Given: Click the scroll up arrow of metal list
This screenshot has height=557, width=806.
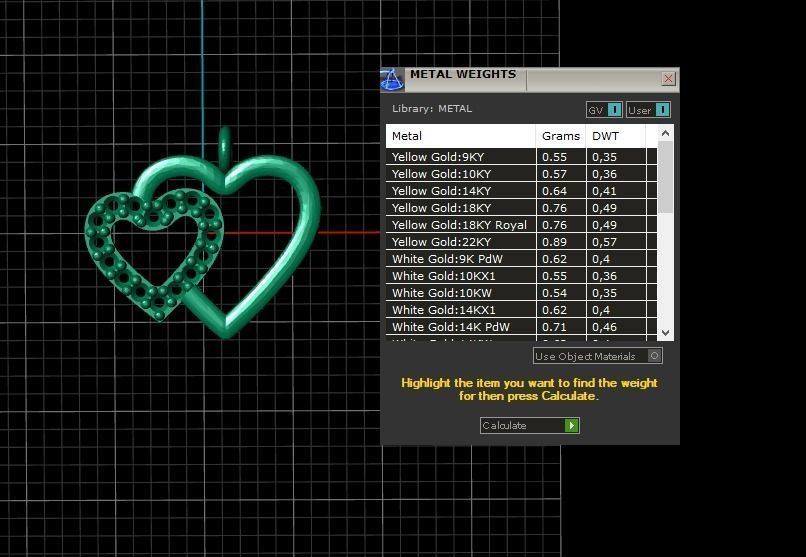Looking at the screenshot, I should coord(665,133).
